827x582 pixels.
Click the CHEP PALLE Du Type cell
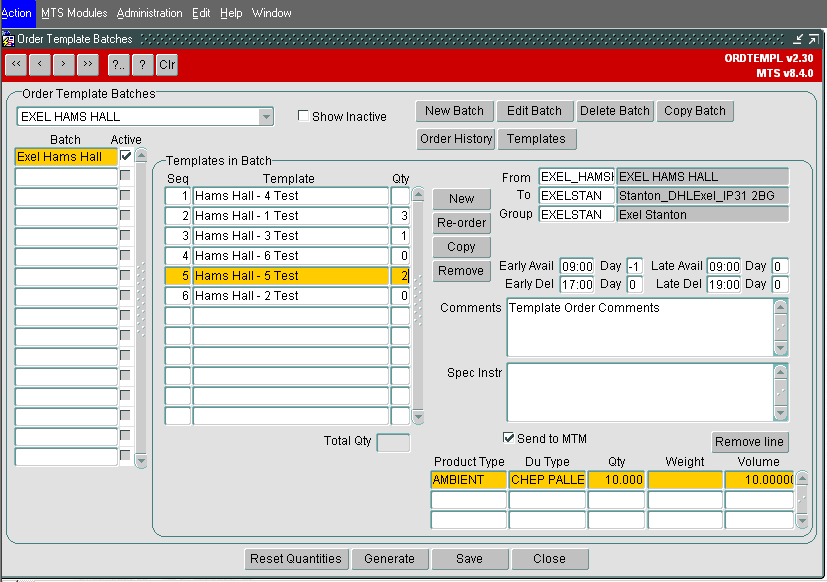(x=547, y=480)
